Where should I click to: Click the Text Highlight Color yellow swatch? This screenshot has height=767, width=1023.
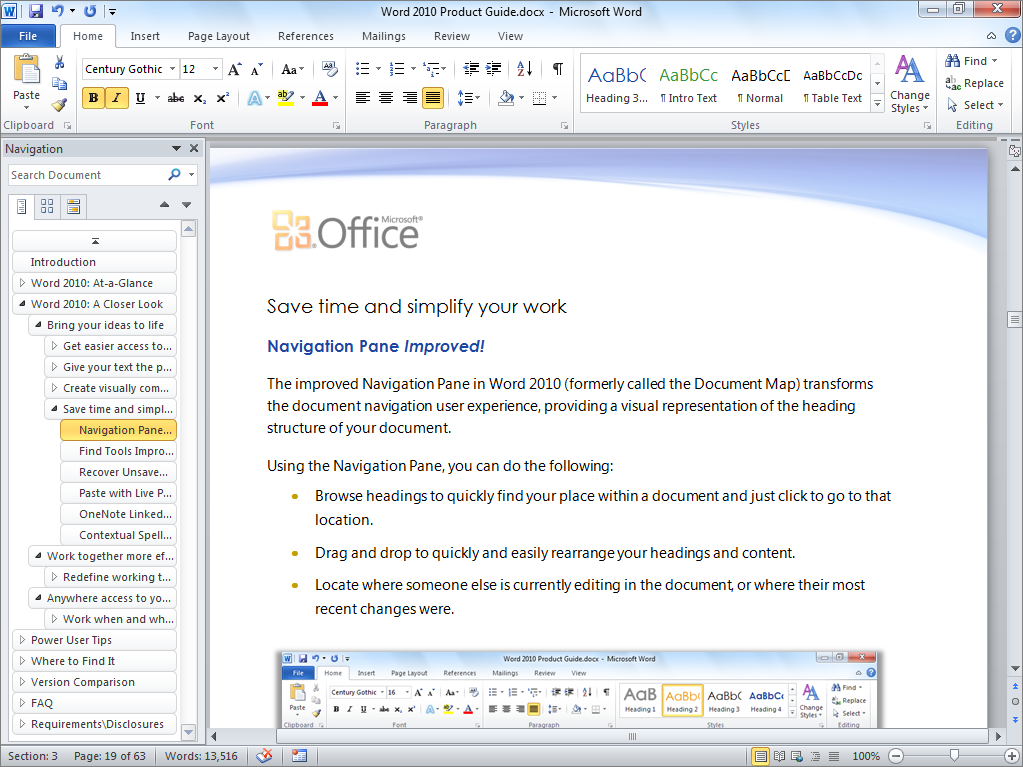(286, 98)
